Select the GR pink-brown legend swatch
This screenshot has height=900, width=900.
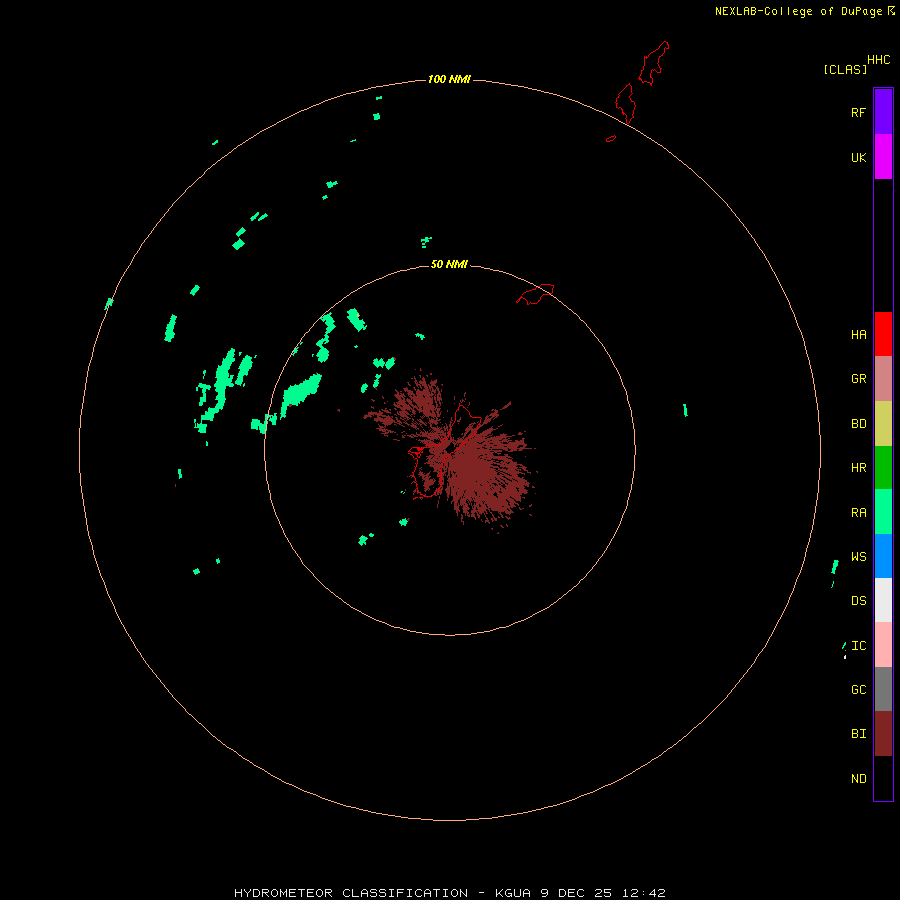(x=883, y=378)
